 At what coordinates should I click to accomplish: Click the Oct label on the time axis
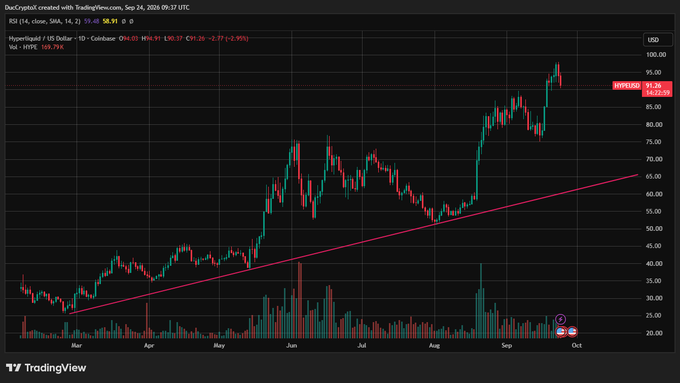(x=576, y=346)
